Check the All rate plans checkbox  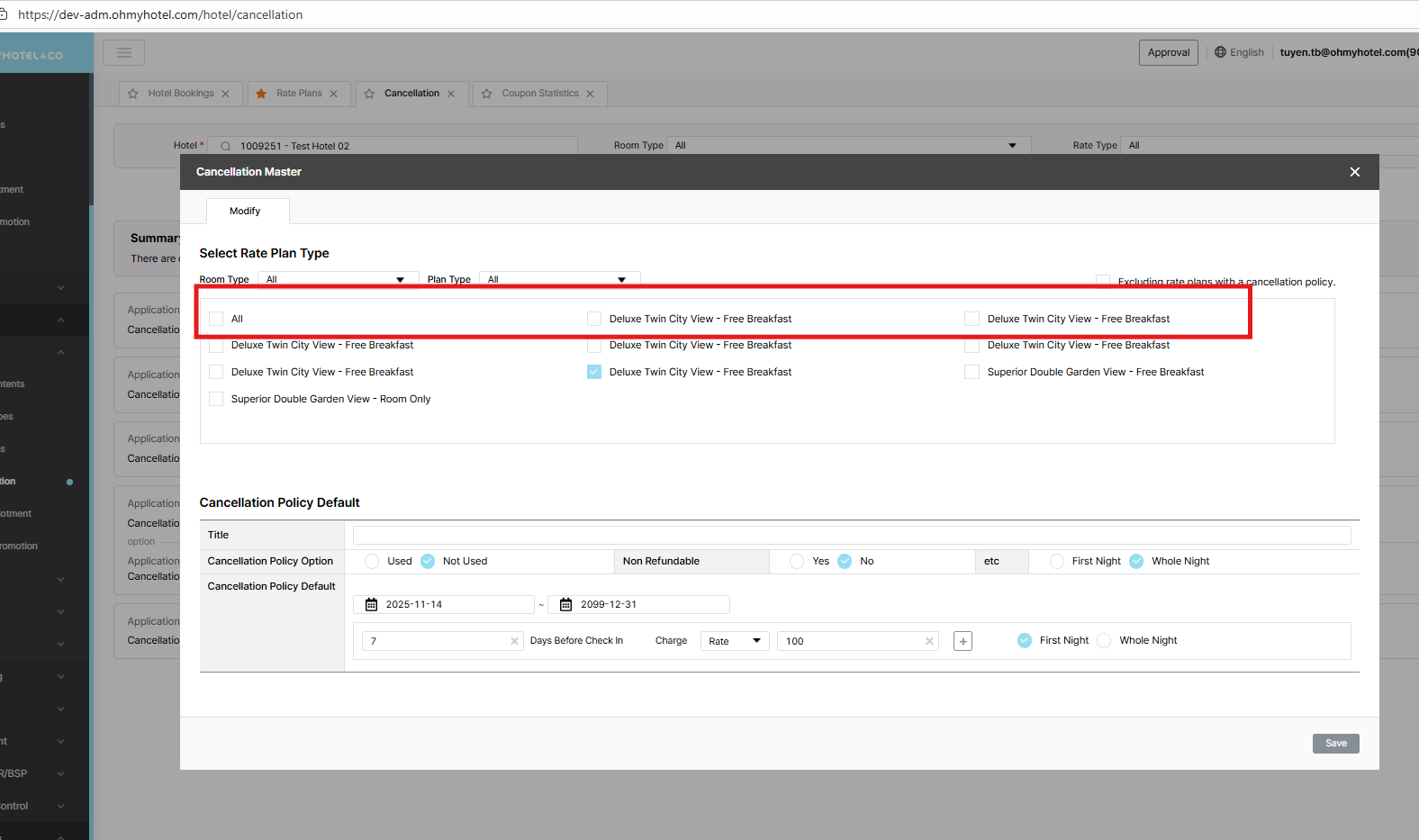tap(216, 319)
